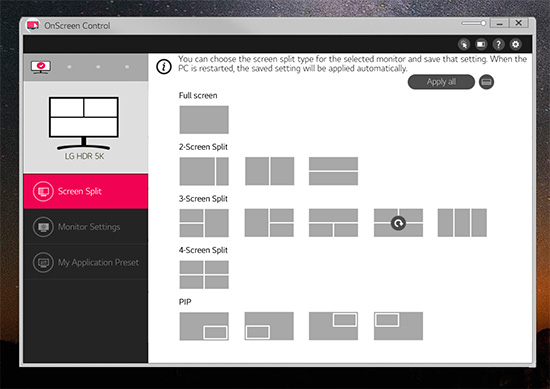
Task: Click the Apply all button
Action: point(441,82)
